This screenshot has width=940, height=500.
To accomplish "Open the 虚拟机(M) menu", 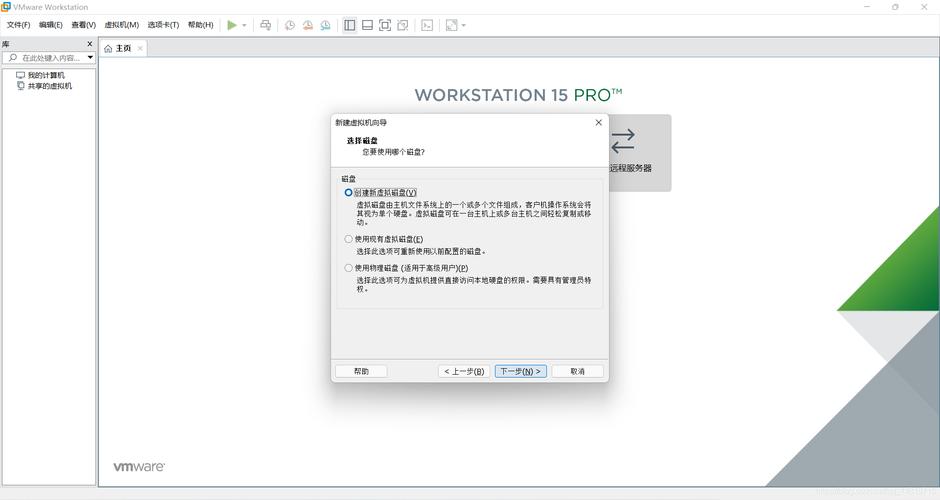I will pyautogui.click(x=122, y=25).
